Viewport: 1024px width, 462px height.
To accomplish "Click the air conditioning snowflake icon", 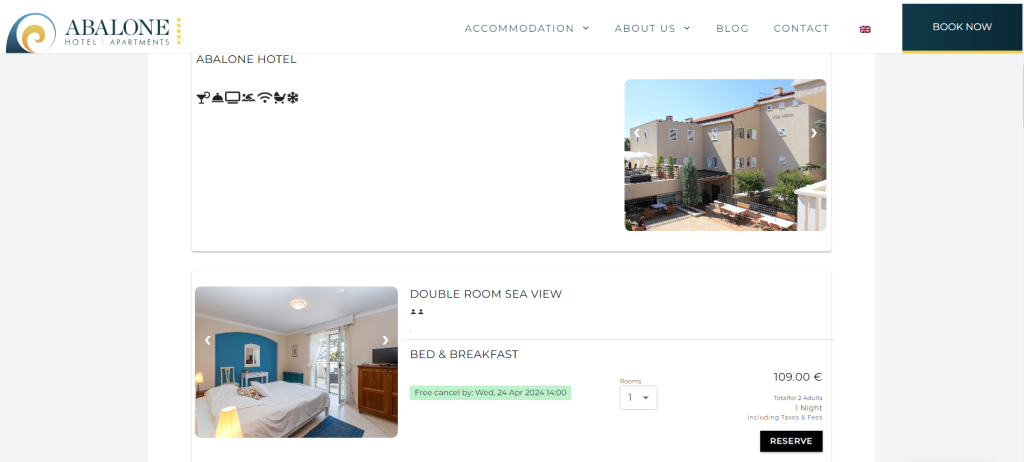I will tap(293, 98).
